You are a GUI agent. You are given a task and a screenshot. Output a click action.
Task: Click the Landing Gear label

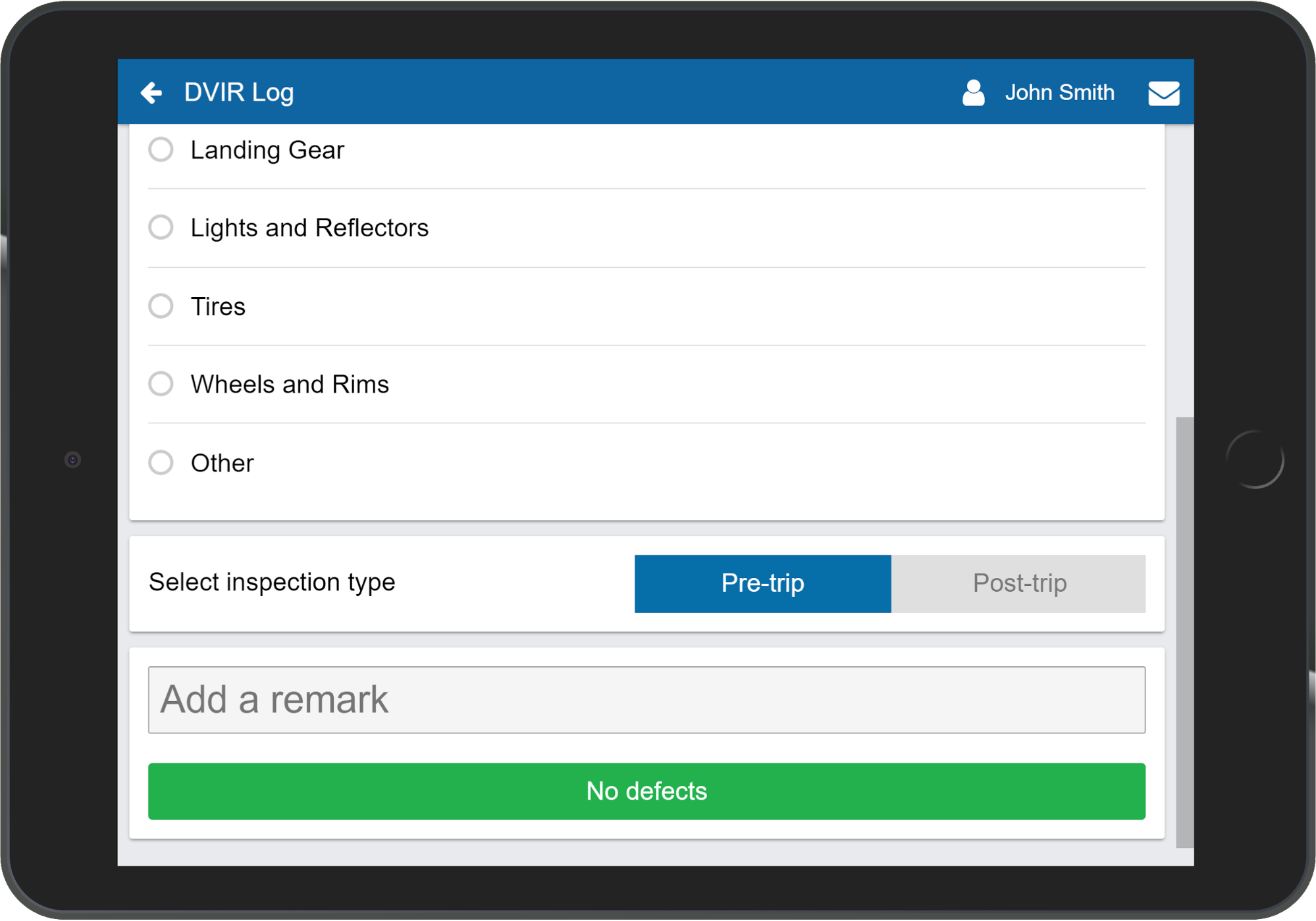267,150
